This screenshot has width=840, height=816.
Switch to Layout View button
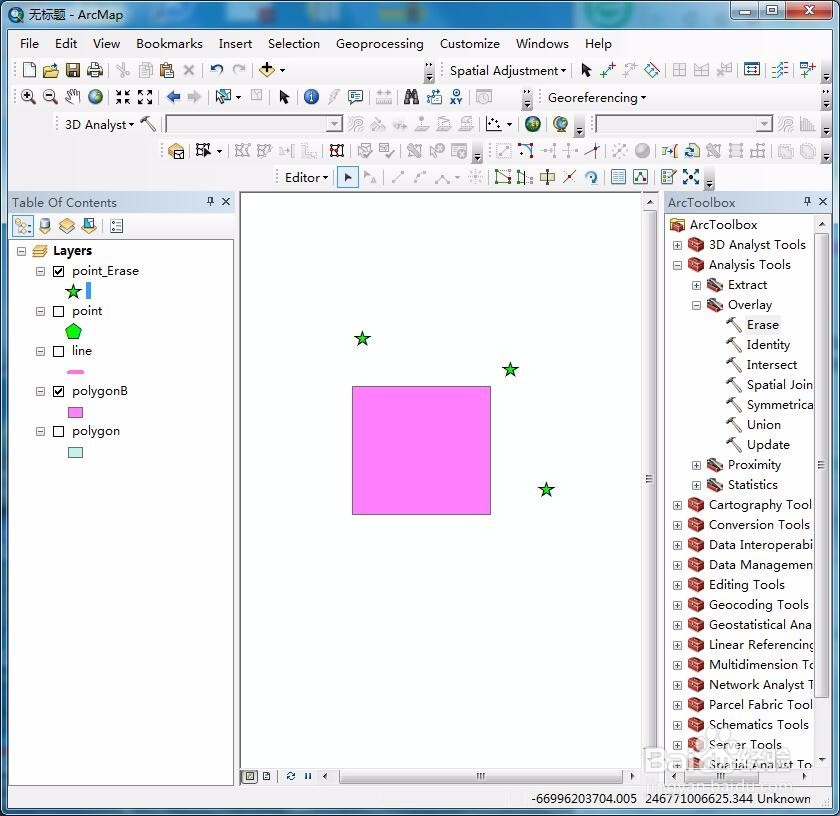click(266, 776)
